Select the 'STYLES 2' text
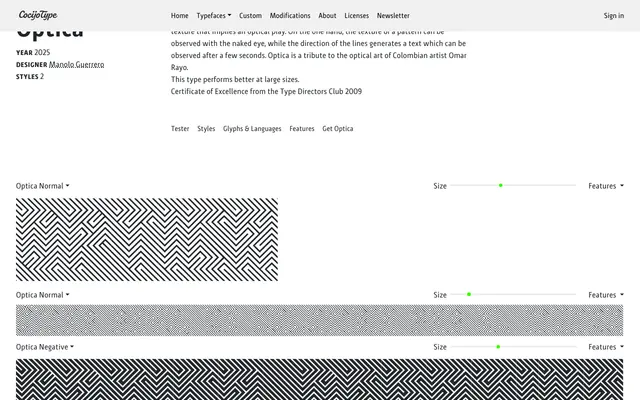The width and height of the screenshot is (640, 400). [30, 76]
